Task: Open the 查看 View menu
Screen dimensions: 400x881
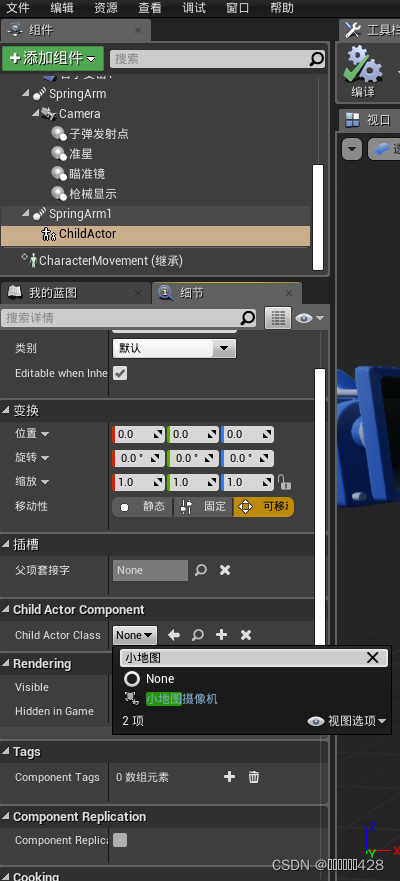Action: (x=149, y=8)
